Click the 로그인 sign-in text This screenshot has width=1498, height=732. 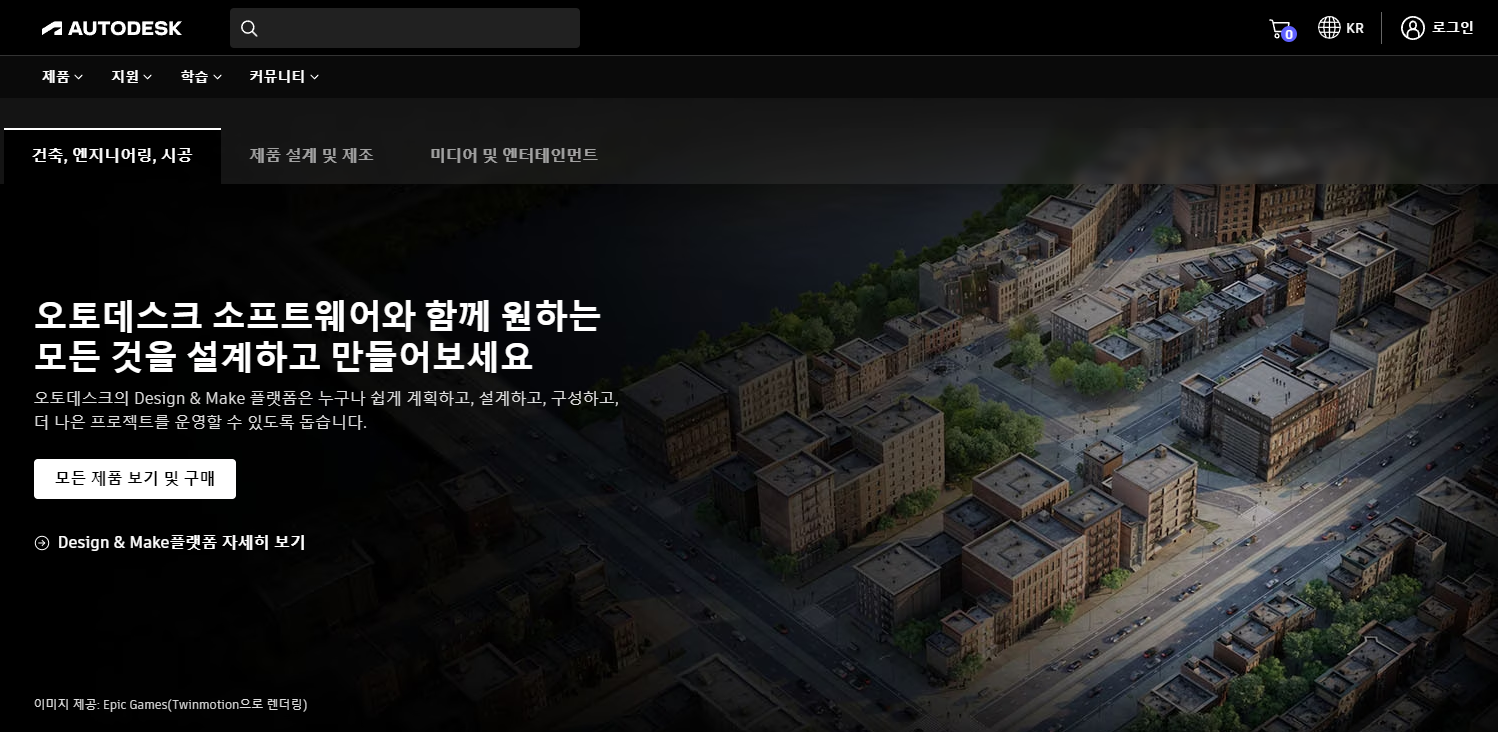click(1453, 28)
